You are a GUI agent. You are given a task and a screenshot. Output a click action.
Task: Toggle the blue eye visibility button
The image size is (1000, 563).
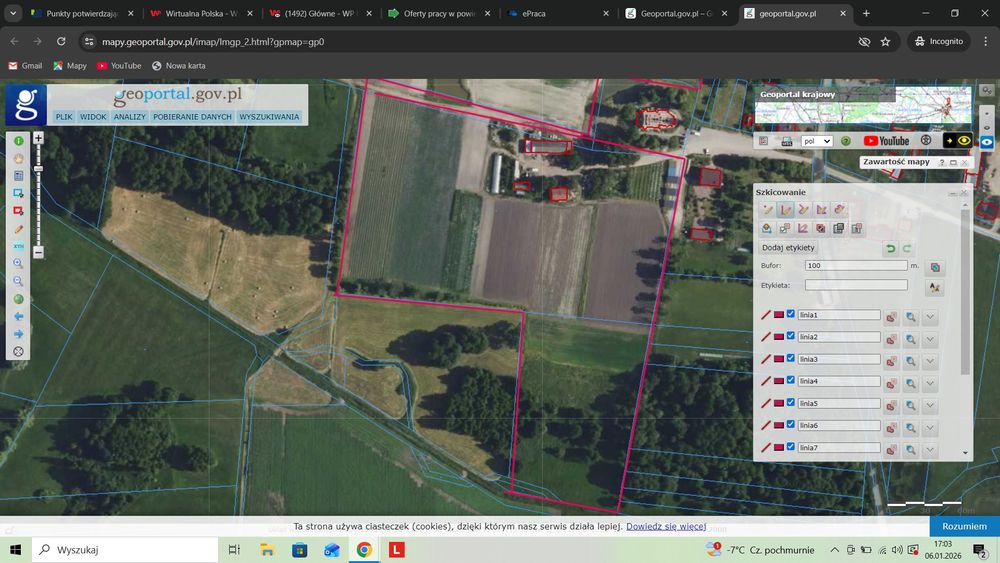(987, 142)
